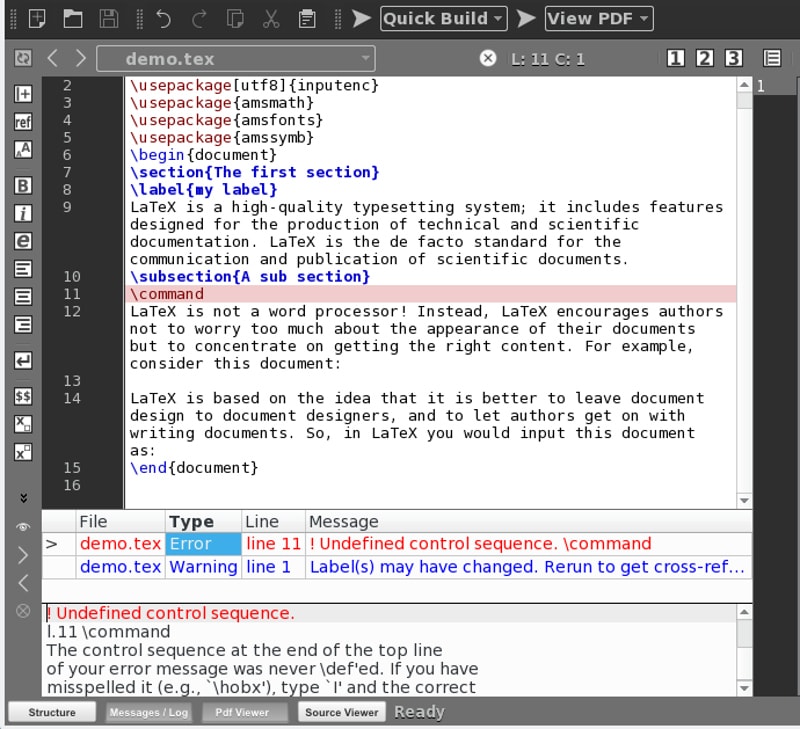Insert inline math with the $$ icon
Image resolution: width=800 pixels, height=729 pixels.
click(23, 396)
